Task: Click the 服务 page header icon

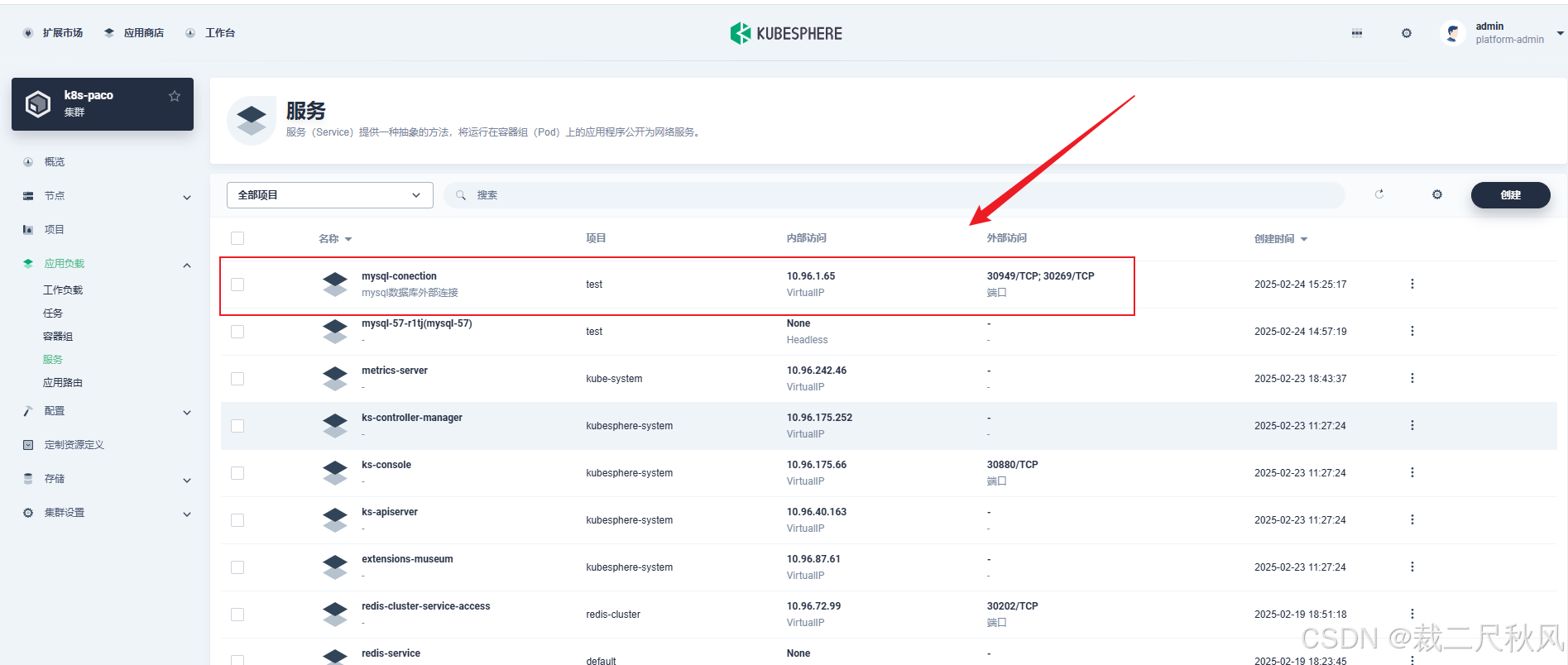Action: pyautogui.click(x=251, y=121)
